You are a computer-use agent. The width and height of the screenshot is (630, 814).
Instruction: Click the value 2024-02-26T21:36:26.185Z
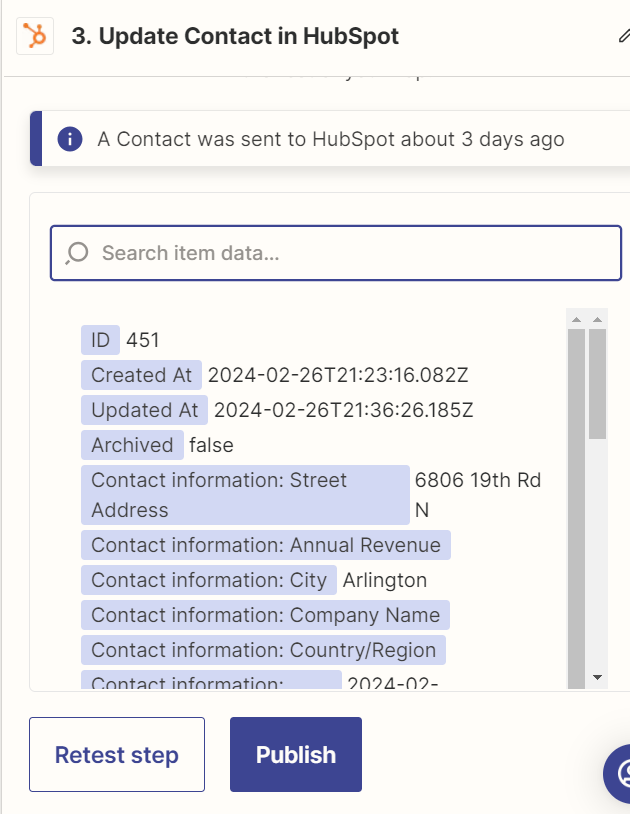(344, 410)
